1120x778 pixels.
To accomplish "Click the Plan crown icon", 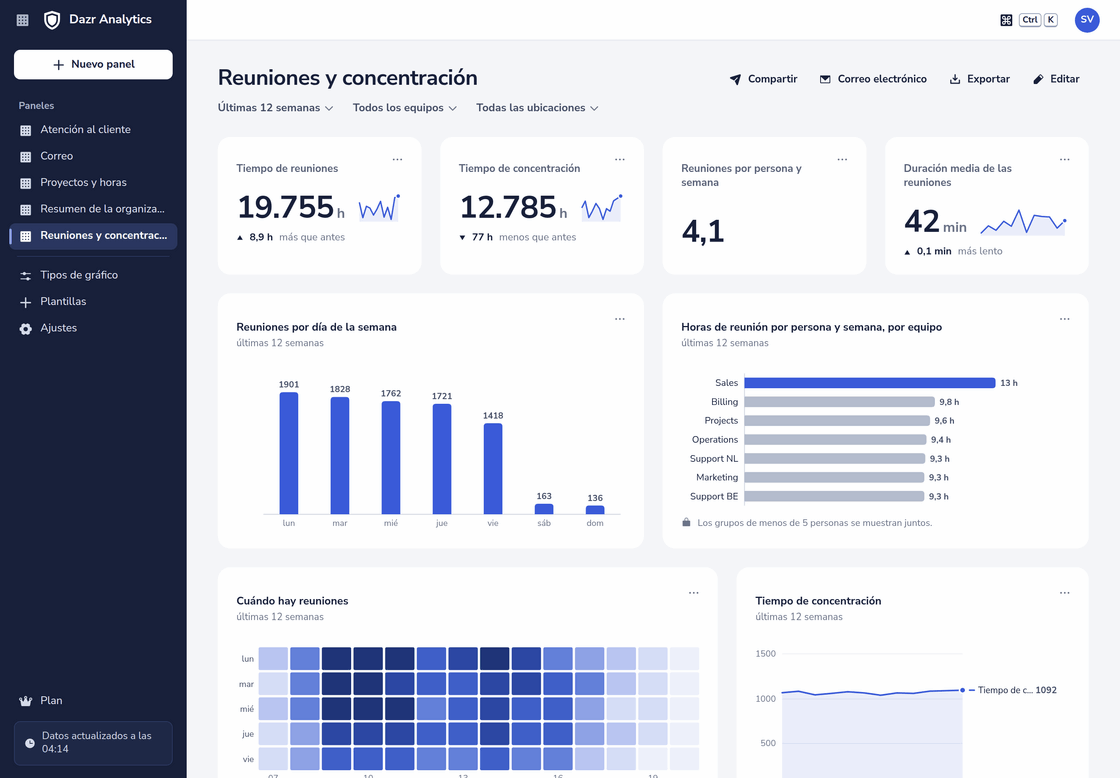I will coord(26,701).
